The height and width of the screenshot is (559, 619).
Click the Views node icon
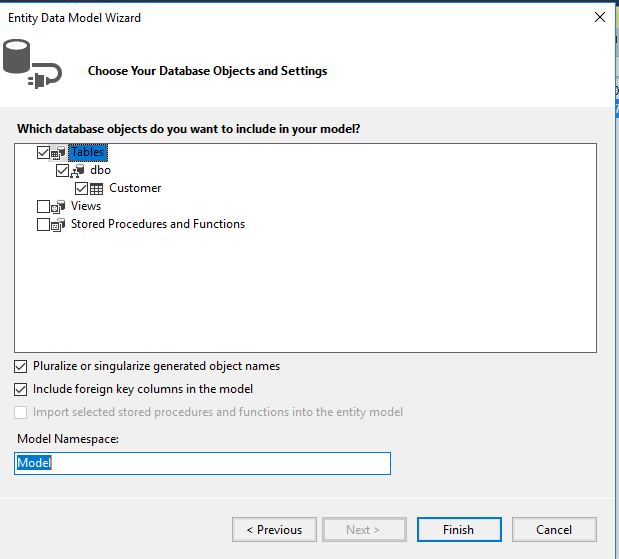[x=58, y=207]
